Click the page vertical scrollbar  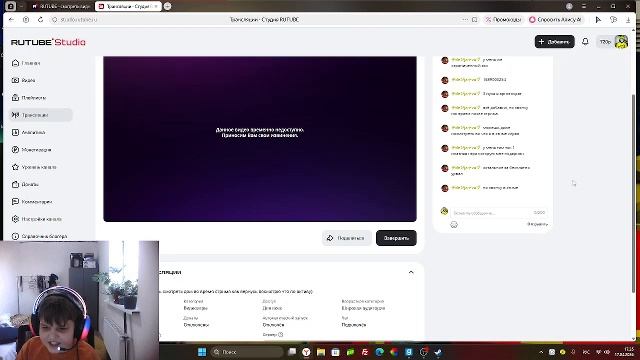coord(633,192)
